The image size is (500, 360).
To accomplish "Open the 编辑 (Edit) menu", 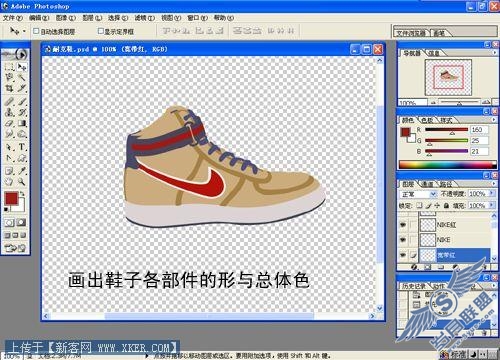I will pyautogui.click(x=39, y=18).
